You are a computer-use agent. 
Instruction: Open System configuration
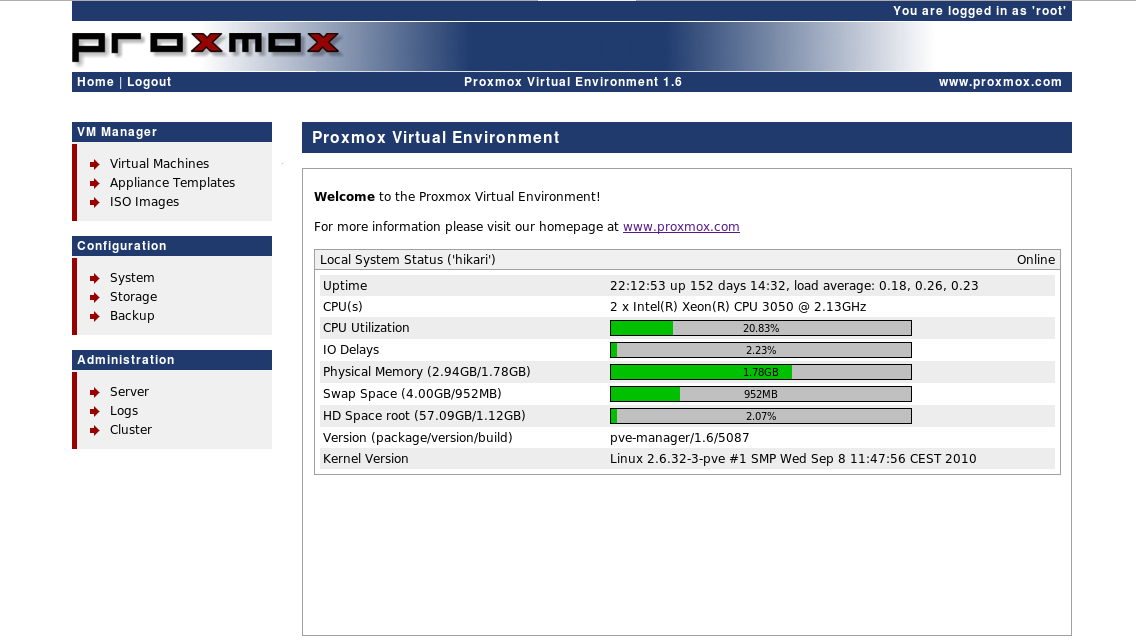132,278
